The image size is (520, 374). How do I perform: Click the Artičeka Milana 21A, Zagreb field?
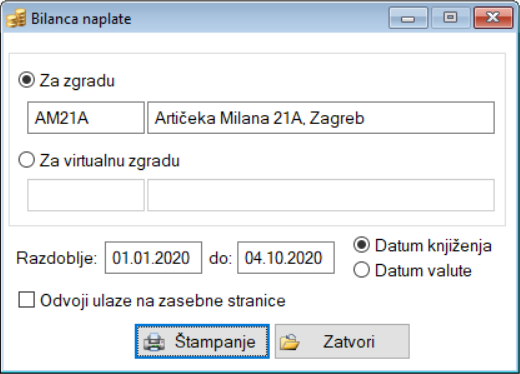point(321,118)
